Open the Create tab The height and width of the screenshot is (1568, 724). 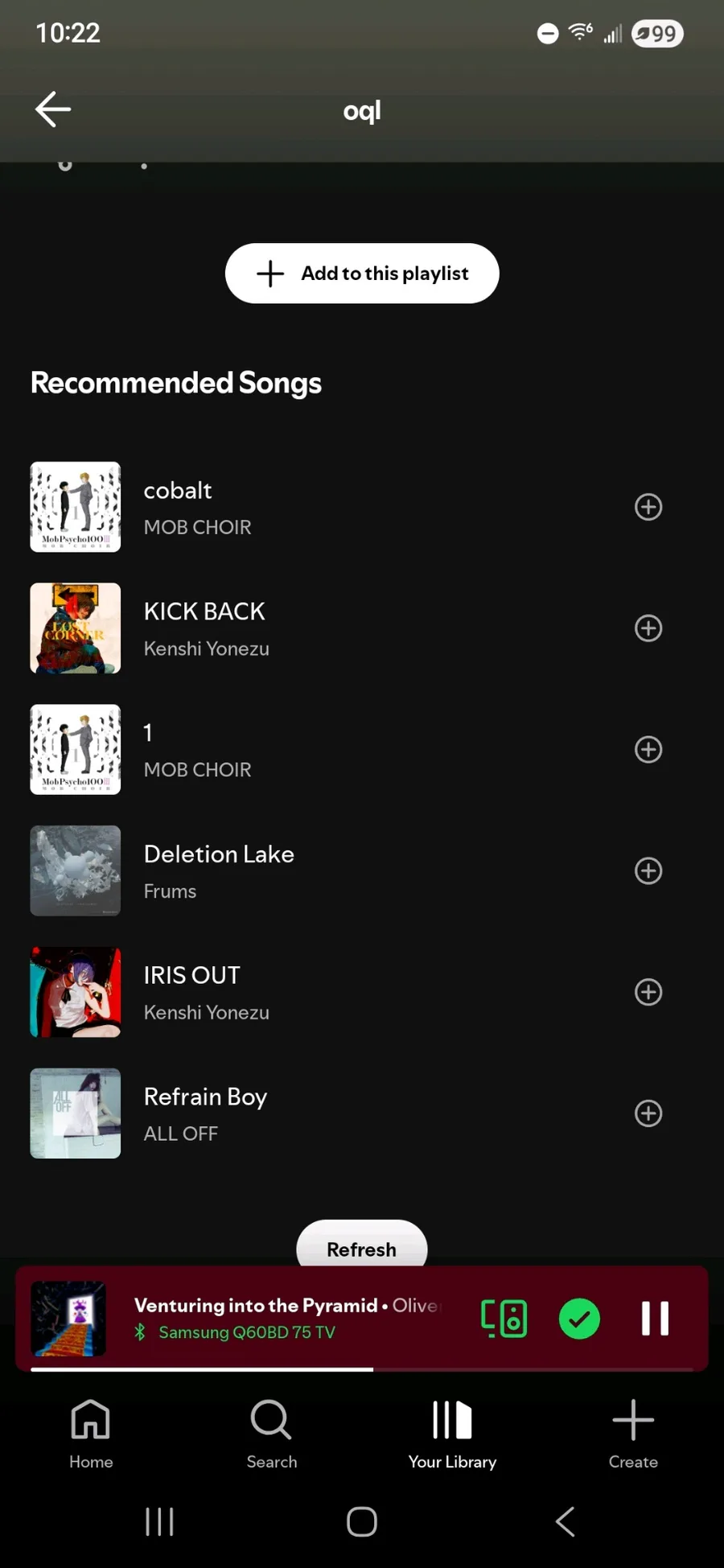[x=633, y=1434]
